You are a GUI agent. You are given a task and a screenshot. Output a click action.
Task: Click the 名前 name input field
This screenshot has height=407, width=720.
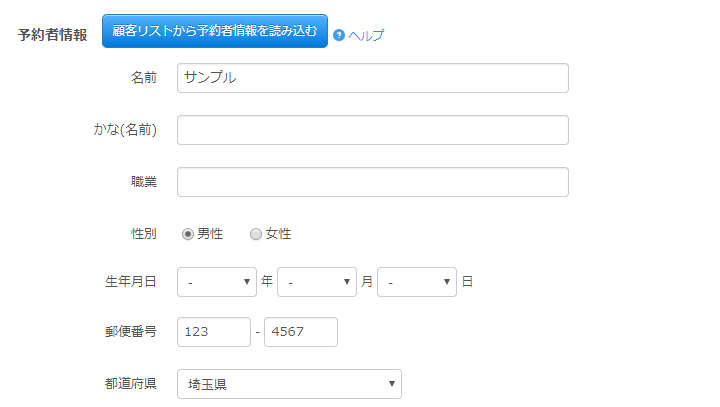[x=372, y=78]
